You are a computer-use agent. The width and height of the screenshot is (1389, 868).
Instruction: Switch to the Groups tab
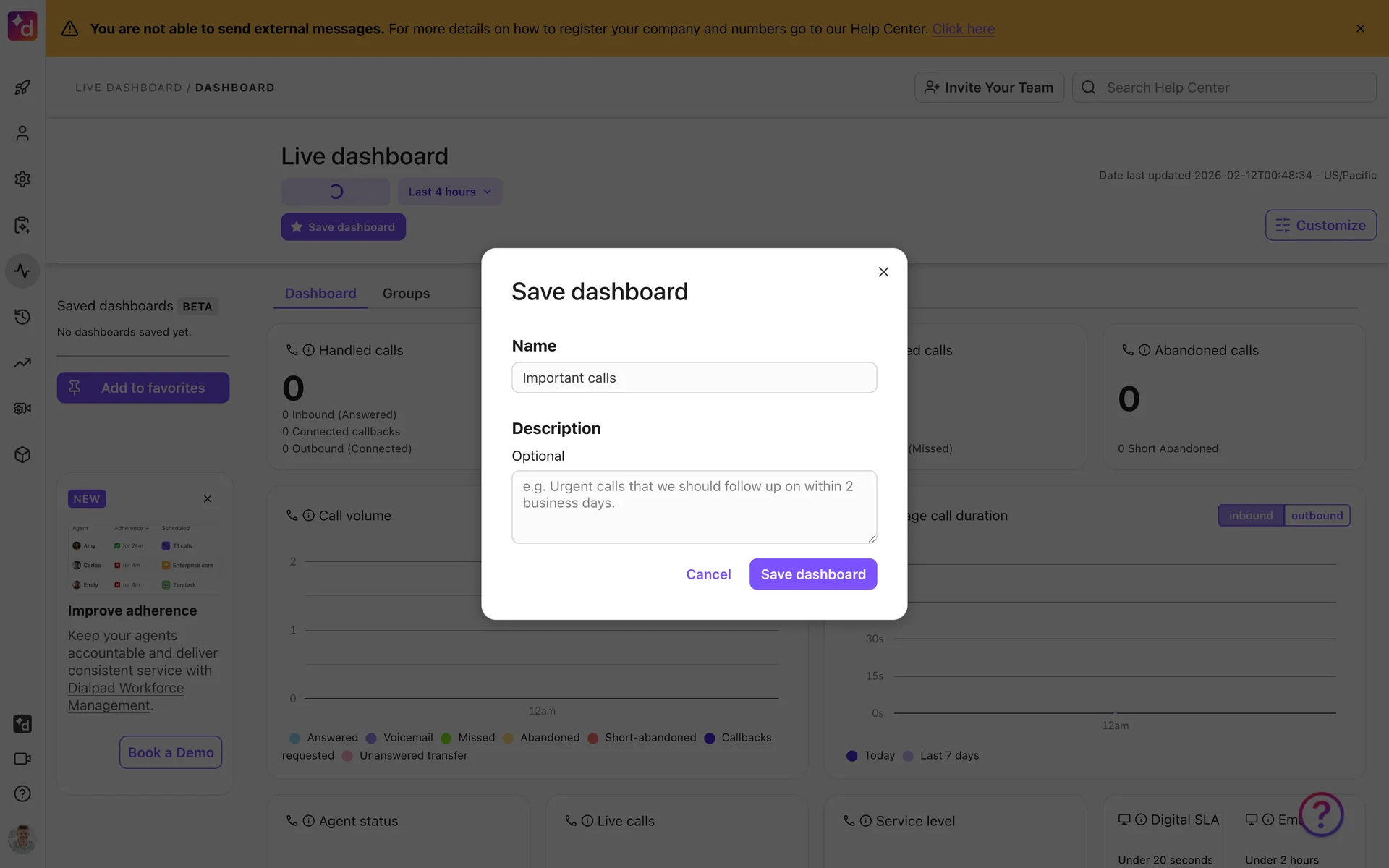coord(406,294)
